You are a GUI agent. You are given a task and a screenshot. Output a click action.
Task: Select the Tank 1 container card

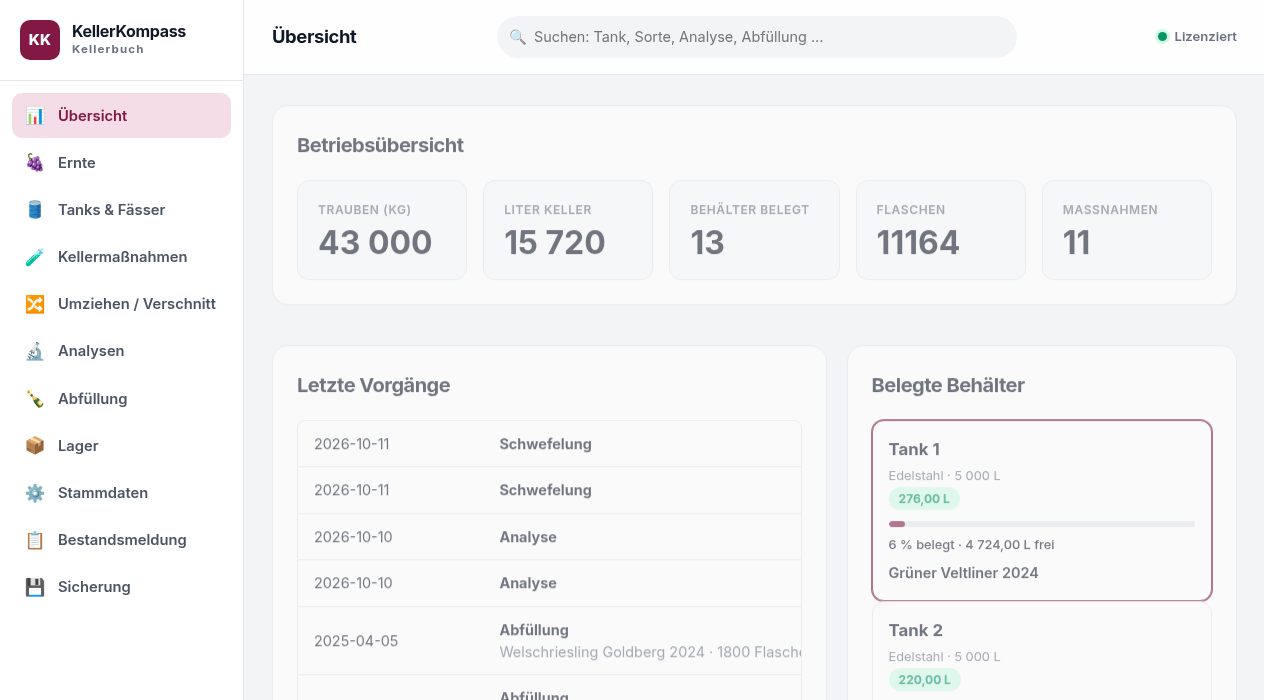[1042, 510]
